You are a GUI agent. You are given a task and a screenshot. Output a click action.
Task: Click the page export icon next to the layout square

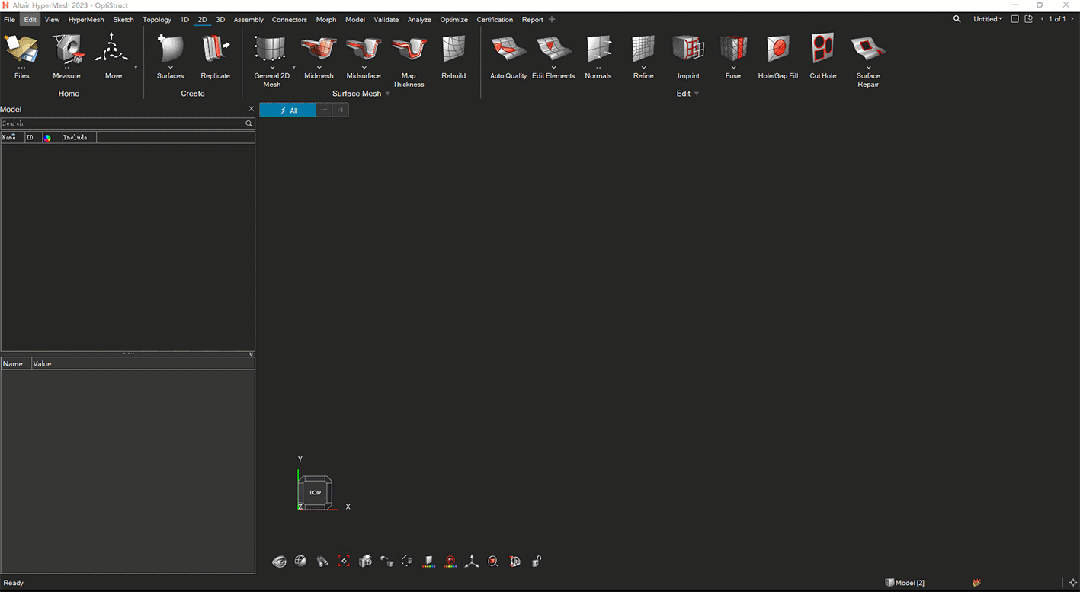(1028, 19)
